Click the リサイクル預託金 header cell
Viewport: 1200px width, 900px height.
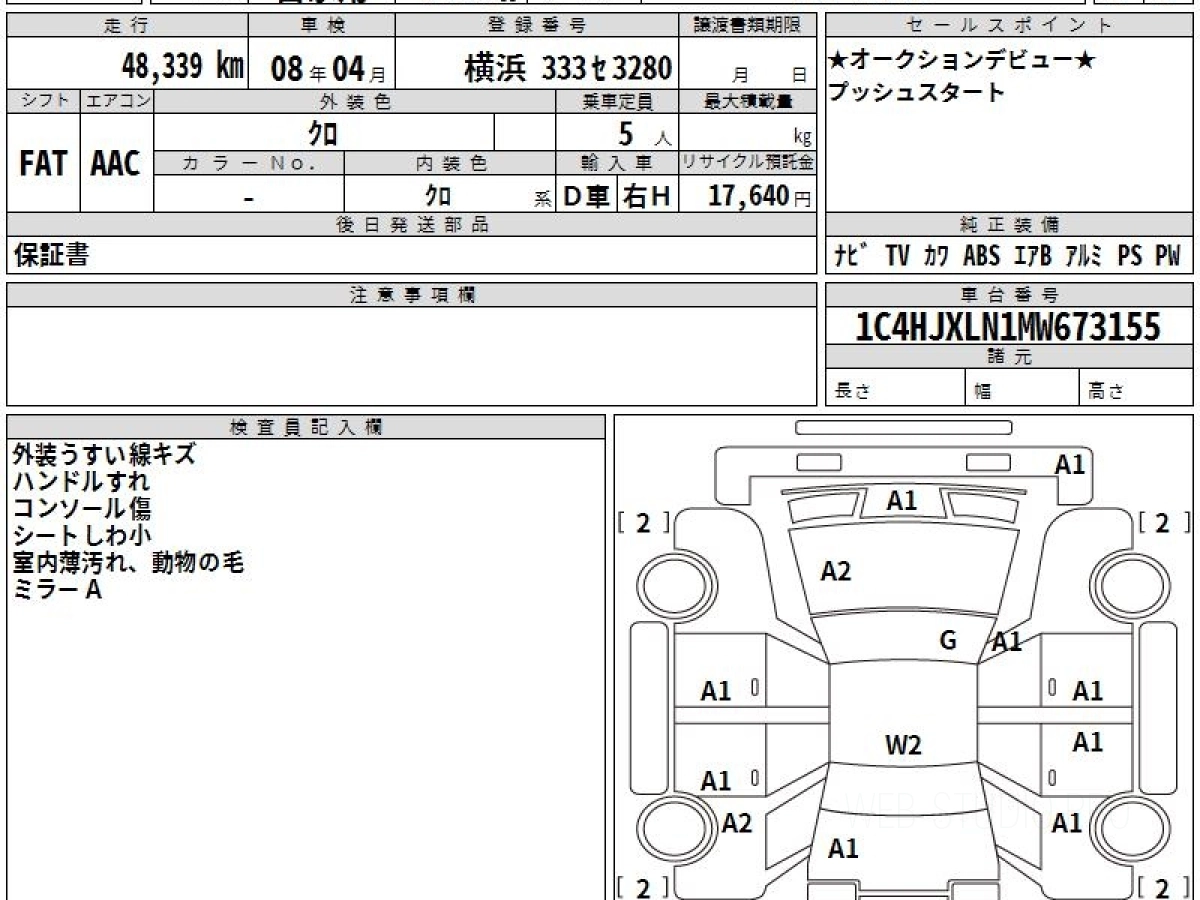pos(748,163)
